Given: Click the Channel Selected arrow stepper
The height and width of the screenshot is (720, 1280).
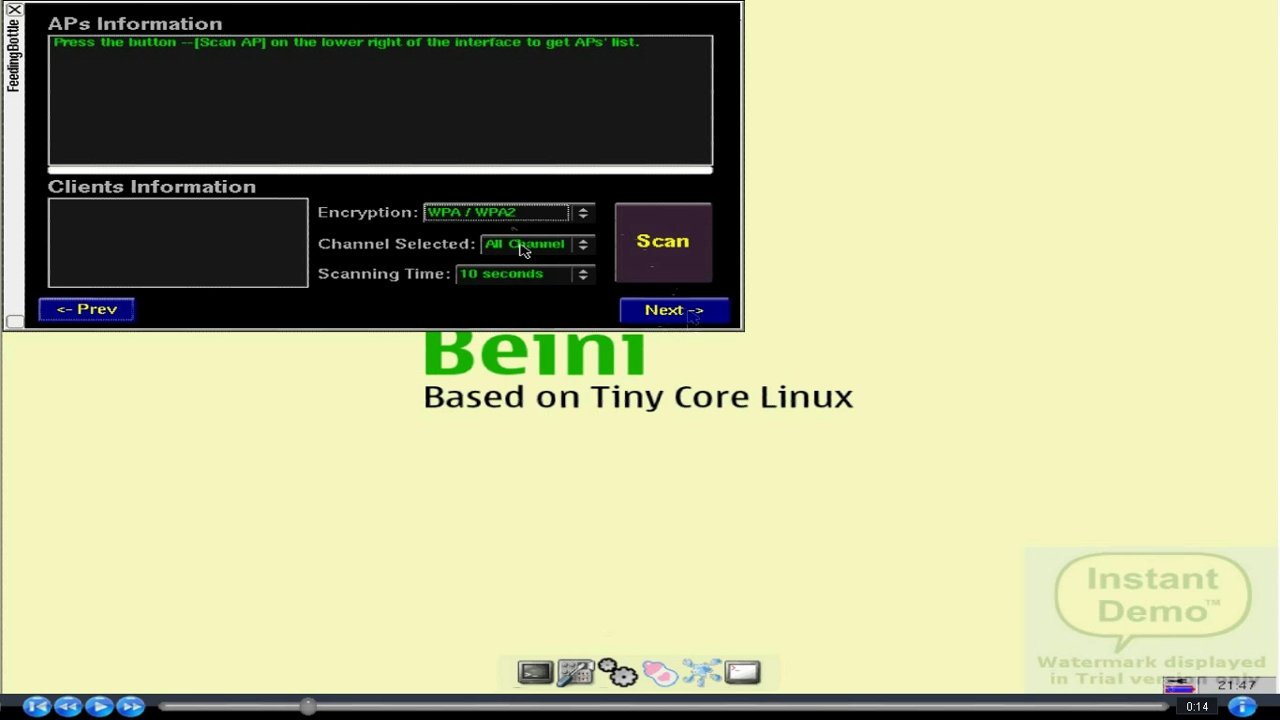Looking at the screenshot, I should pyautogui.click(x=583, y=244).
